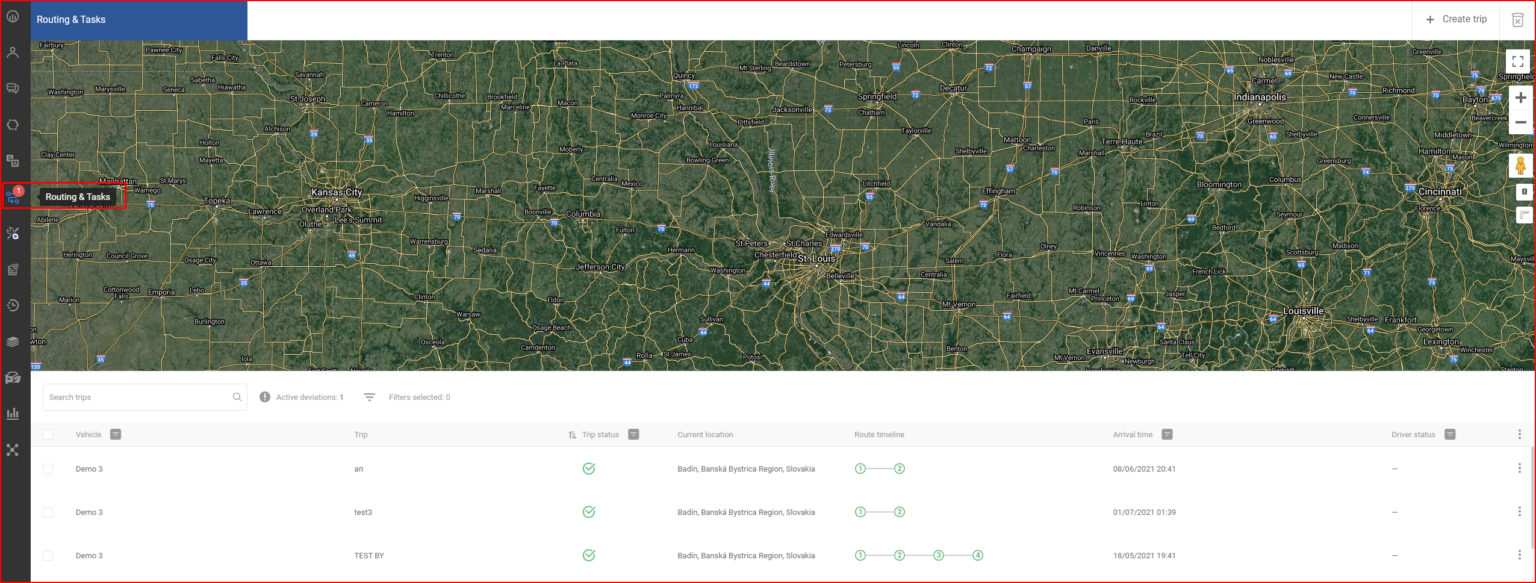Enter map fullscreen mode
This screenshot has height=583, width=1536.
pos(1518,60)
